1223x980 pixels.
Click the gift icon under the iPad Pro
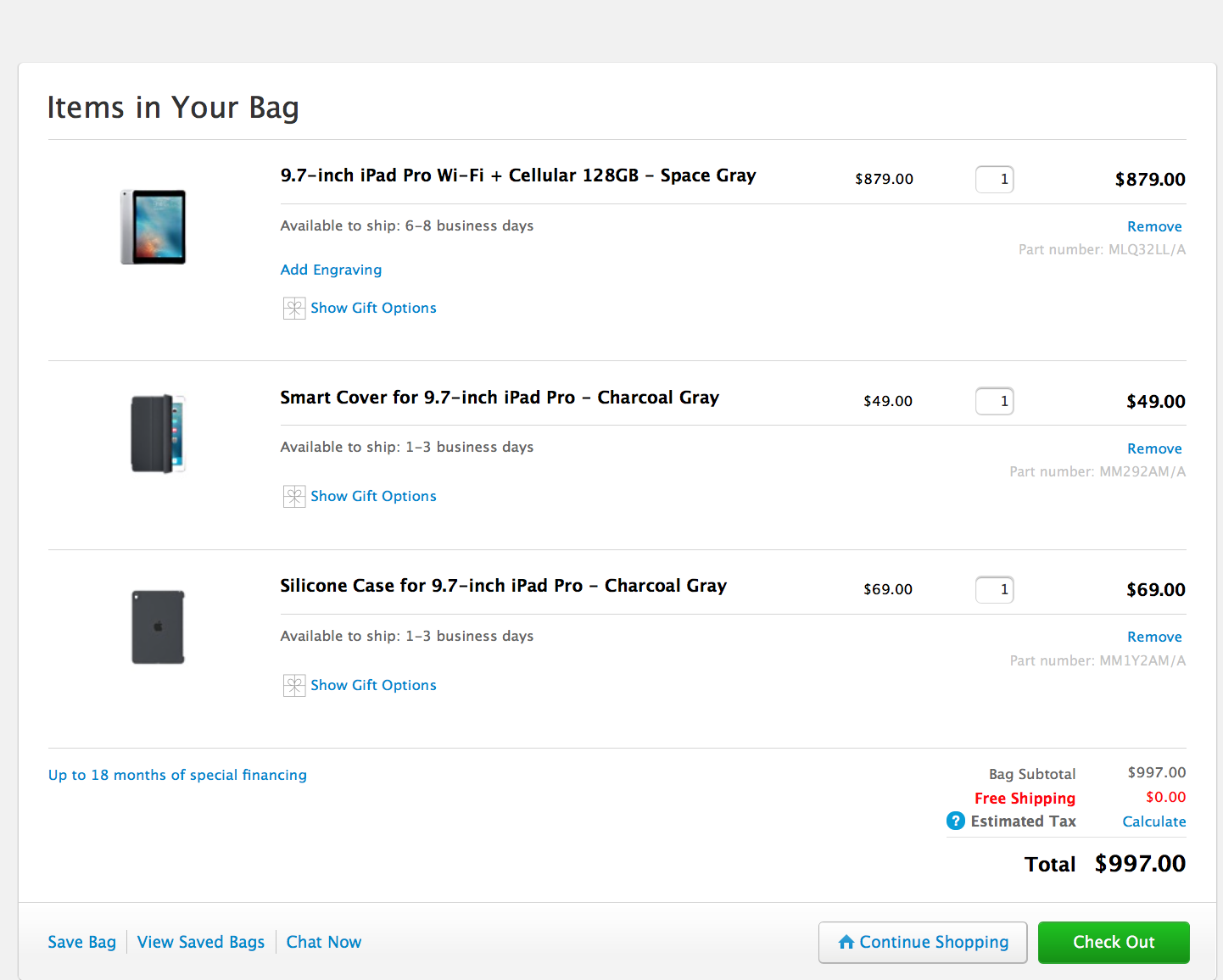(x=293, y=308)
